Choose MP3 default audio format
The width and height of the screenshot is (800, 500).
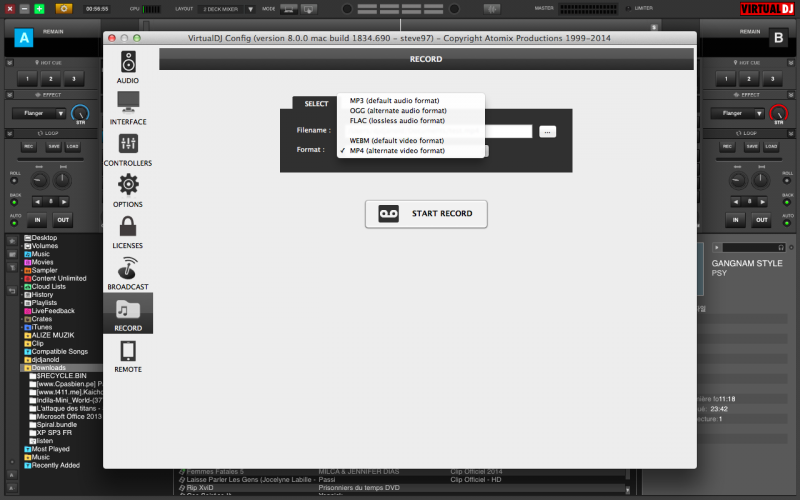[x=394, y=101]
